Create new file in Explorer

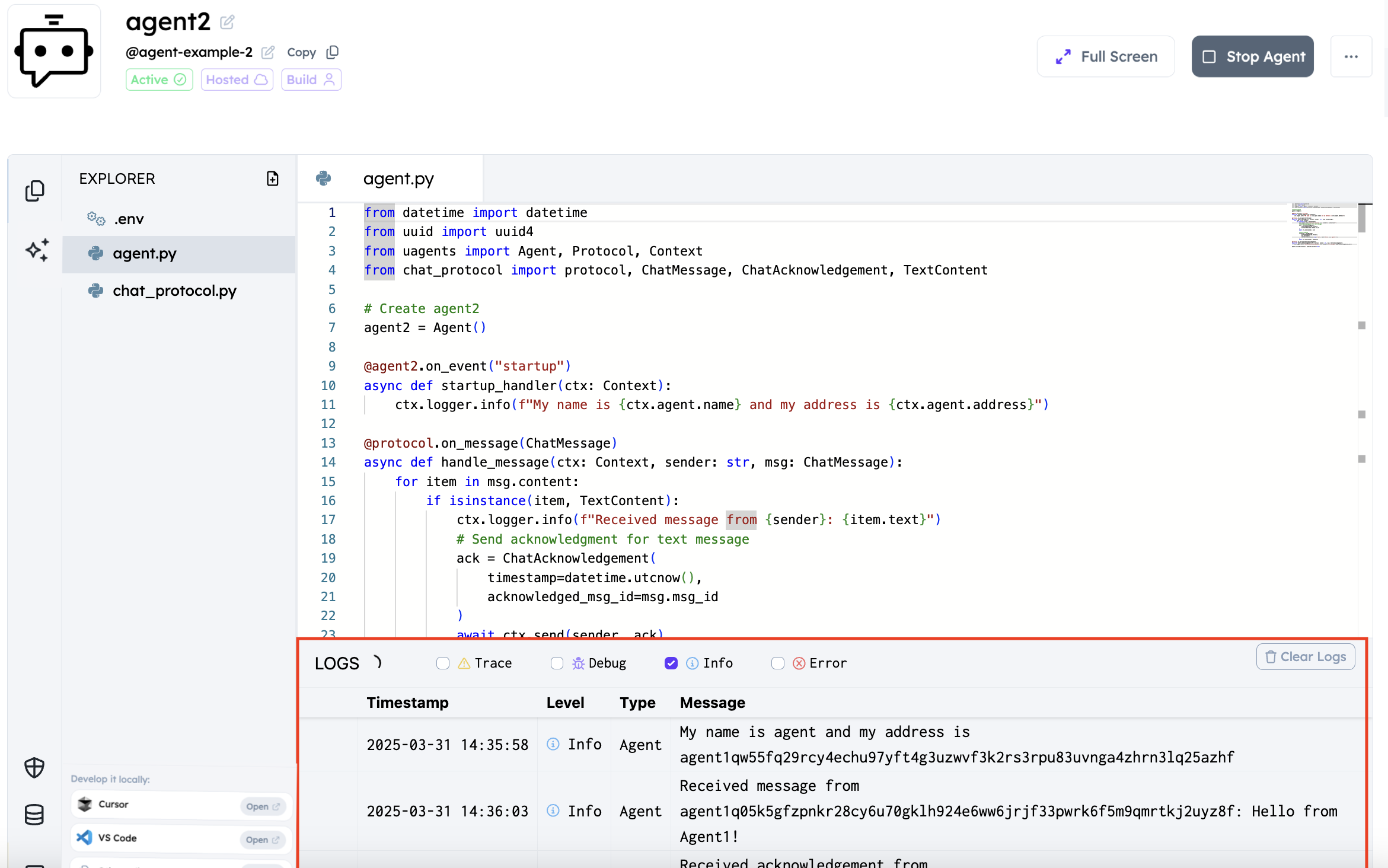pyautogui.click(x=273, y=178)
